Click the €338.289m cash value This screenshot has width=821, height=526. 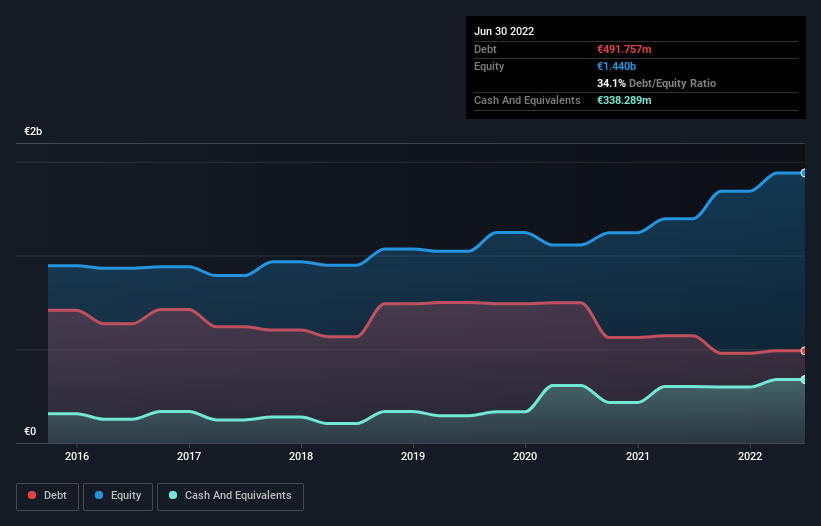point(624,100)
